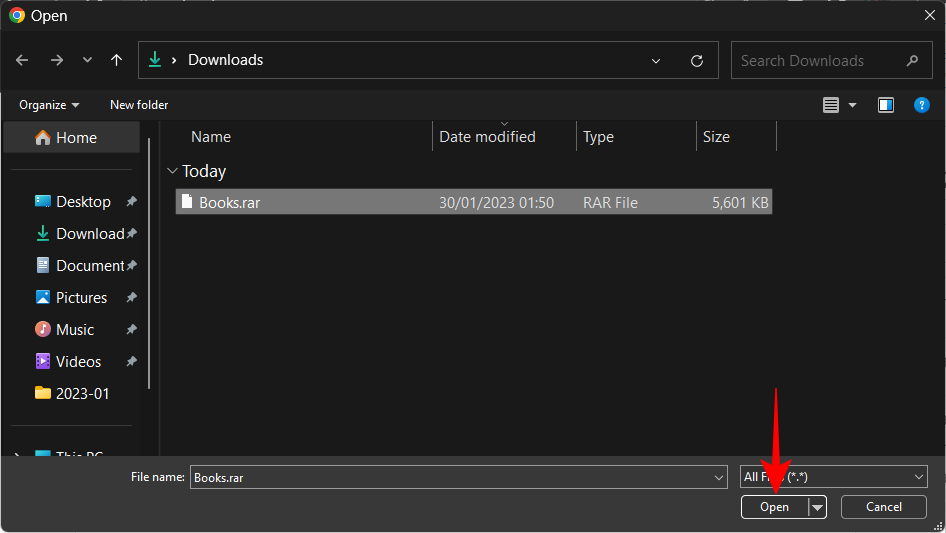The height and width of the screenshot is (533, 946).
Task: Open the Help question mark icon
Action: pyautogui.click(x=922, y=105)
